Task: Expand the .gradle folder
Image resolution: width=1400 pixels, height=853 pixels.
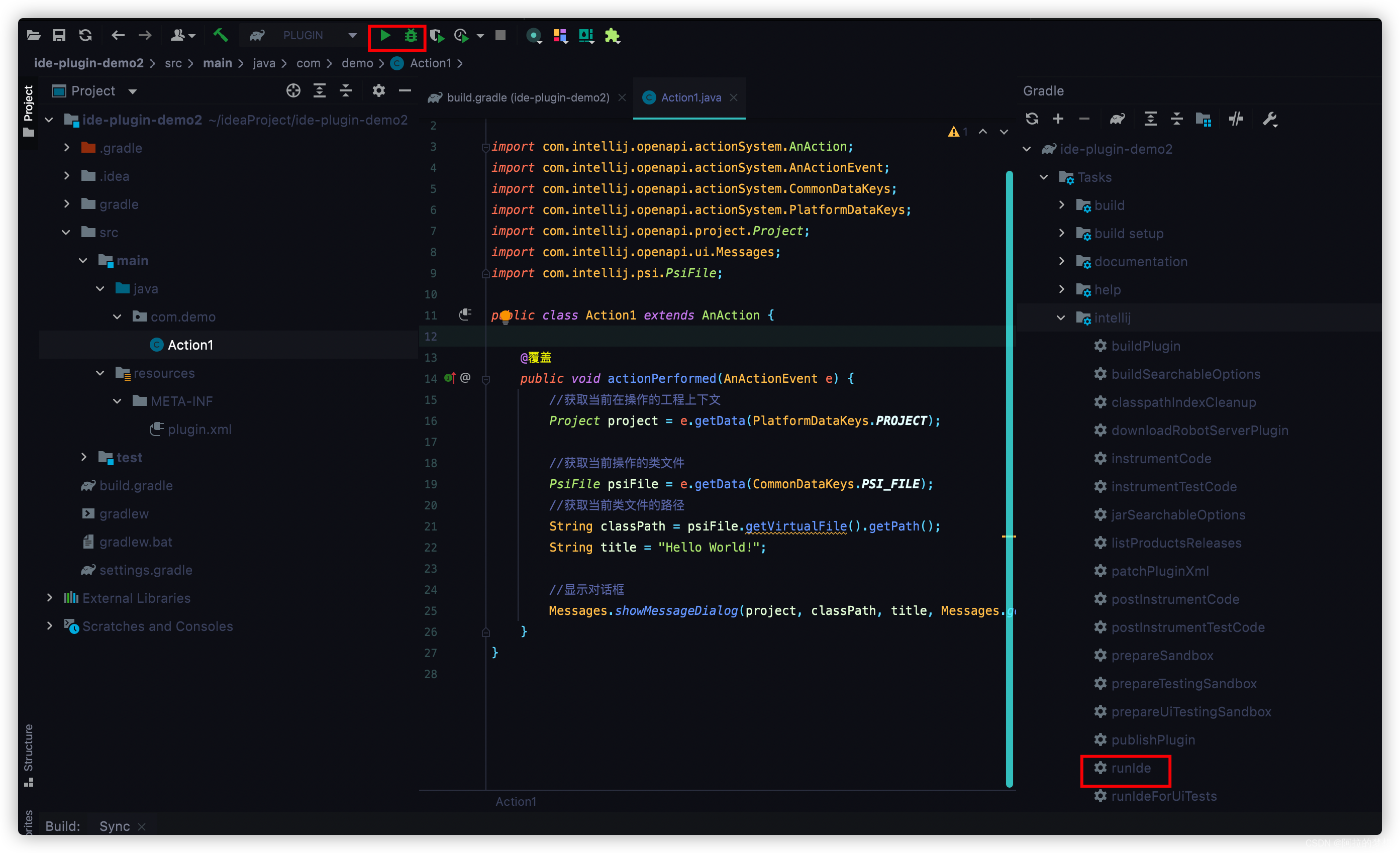Action: tap(66, 148)
